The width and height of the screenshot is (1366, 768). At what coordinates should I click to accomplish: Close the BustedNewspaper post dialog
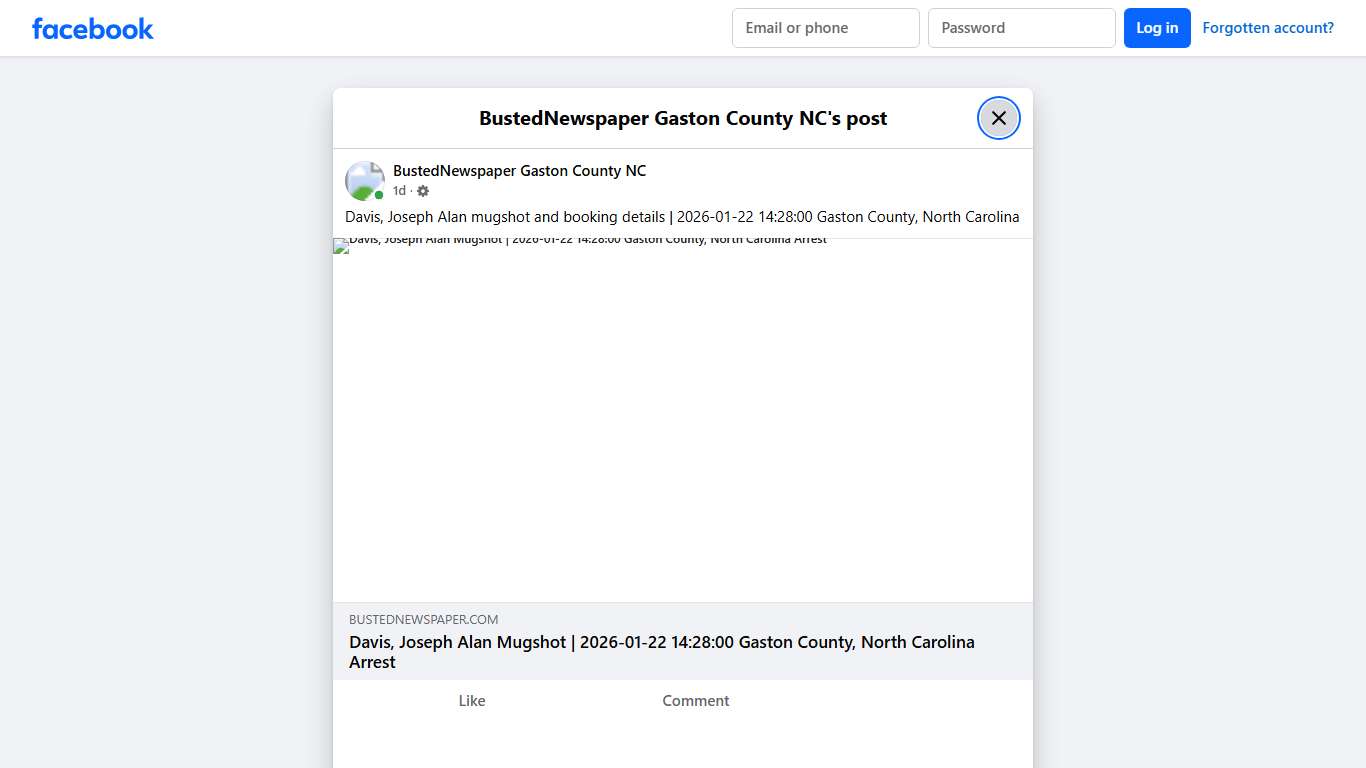point(998,118)
